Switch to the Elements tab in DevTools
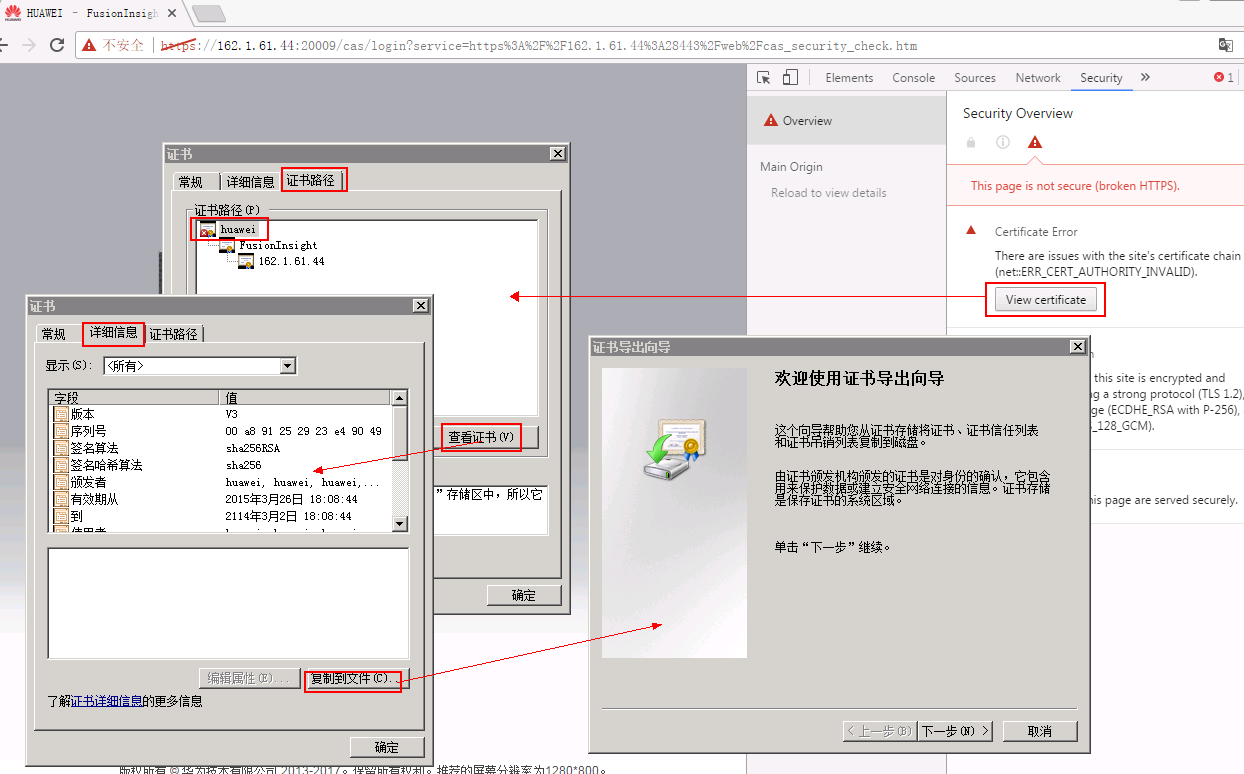1244x774 pixels. pyautogui.click(x=849, y=78)
